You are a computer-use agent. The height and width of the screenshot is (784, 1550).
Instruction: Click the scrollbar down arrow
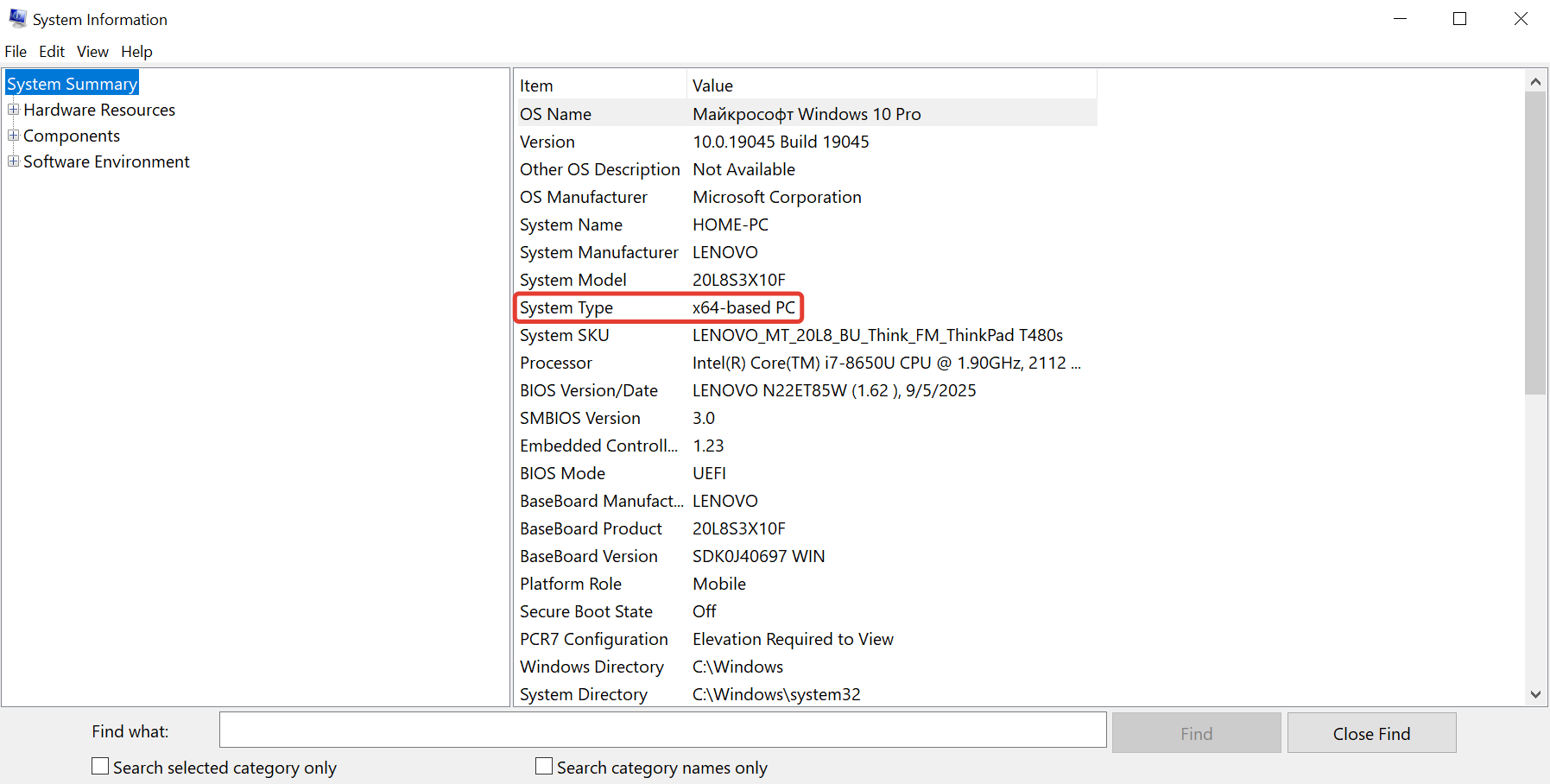tap(1535, 694)
